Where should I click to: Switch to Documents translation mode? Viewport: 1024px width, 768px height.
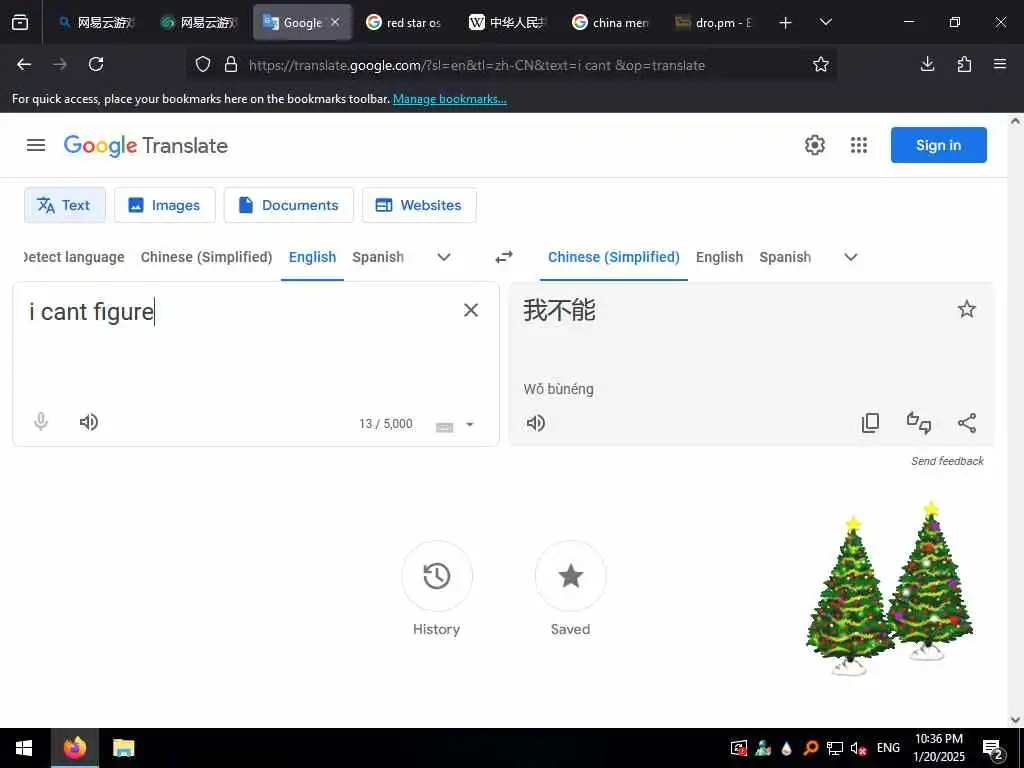(x=289, y=205)
